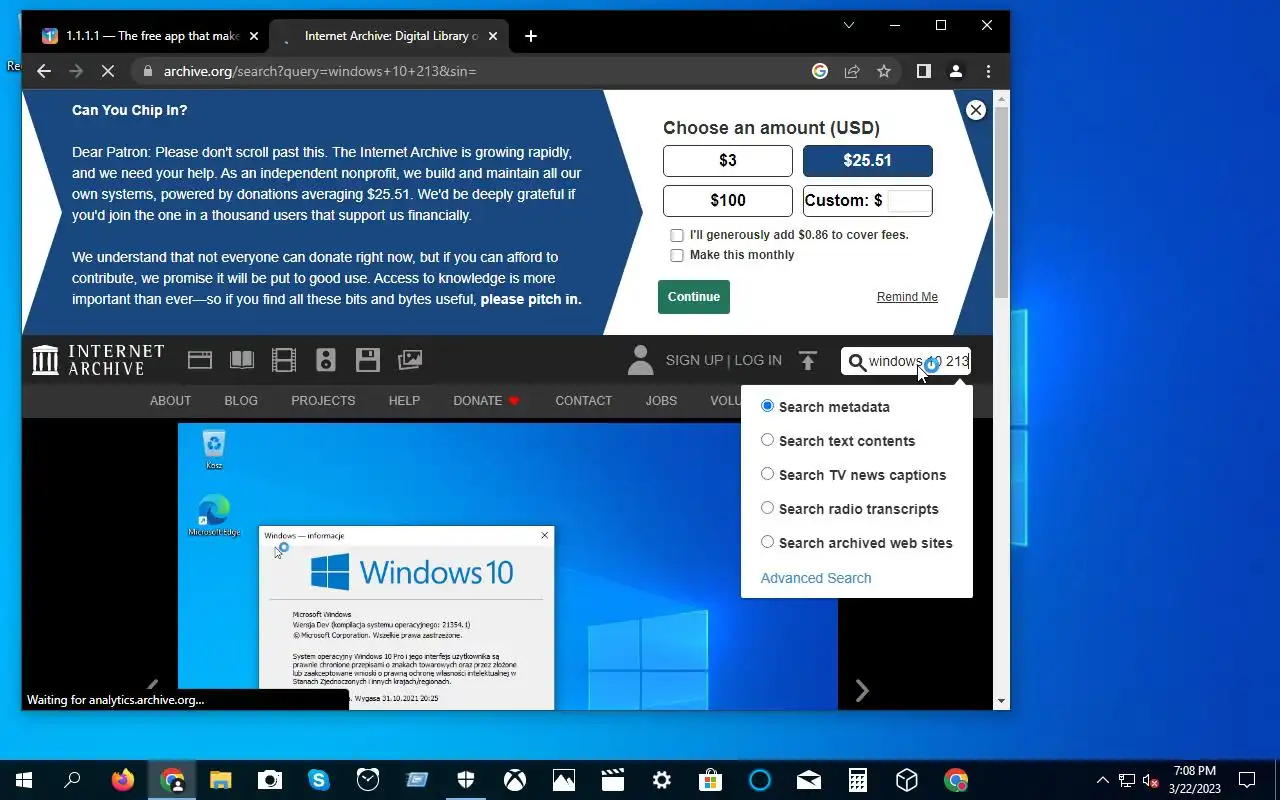The image size is (1280, 800).
Task: Click the magnifier icon in archive search box
Action: pyautogui.click(x=857, y=362)
